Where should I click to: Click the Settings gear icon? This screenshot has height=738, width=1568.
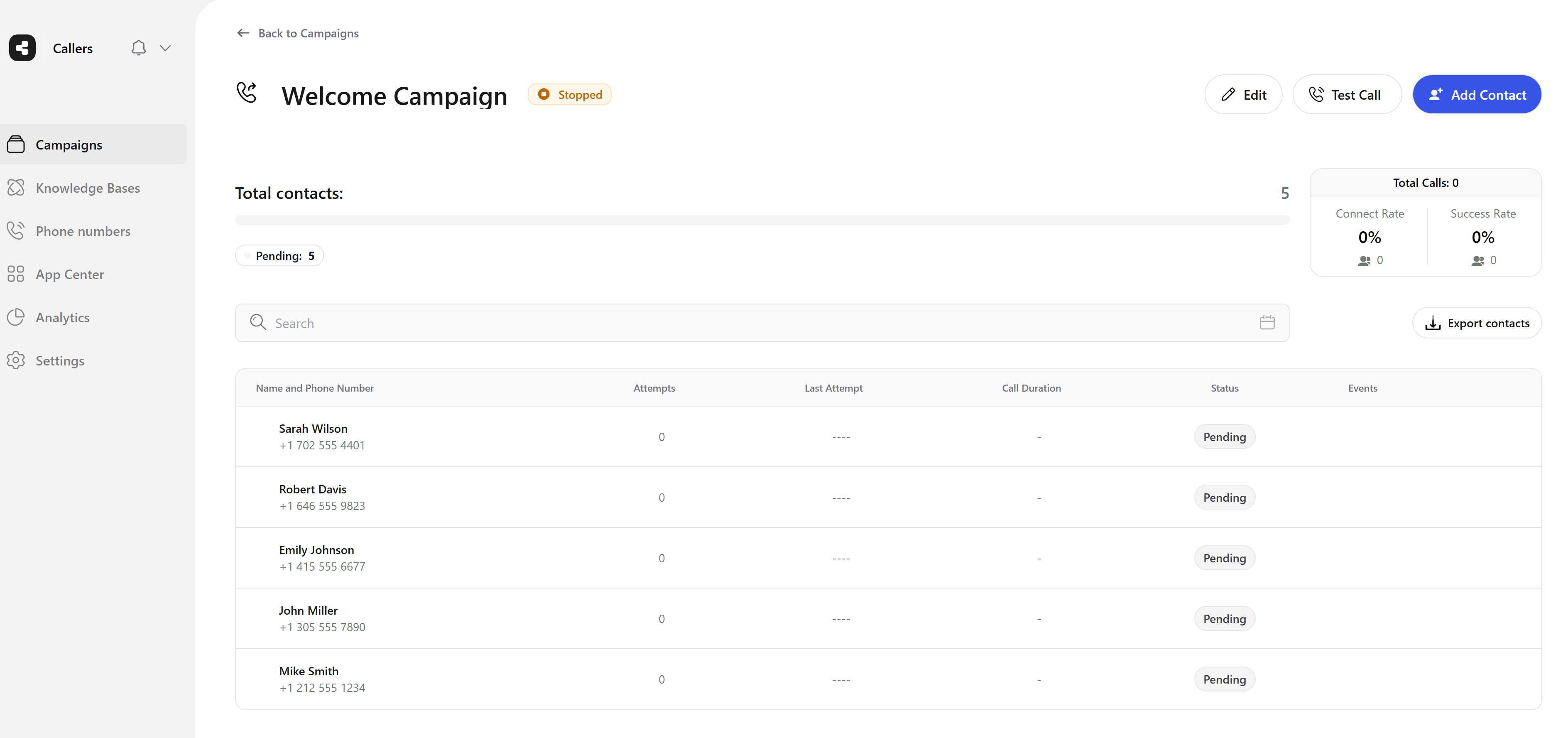pyautogui.click(x=16, y=360)
